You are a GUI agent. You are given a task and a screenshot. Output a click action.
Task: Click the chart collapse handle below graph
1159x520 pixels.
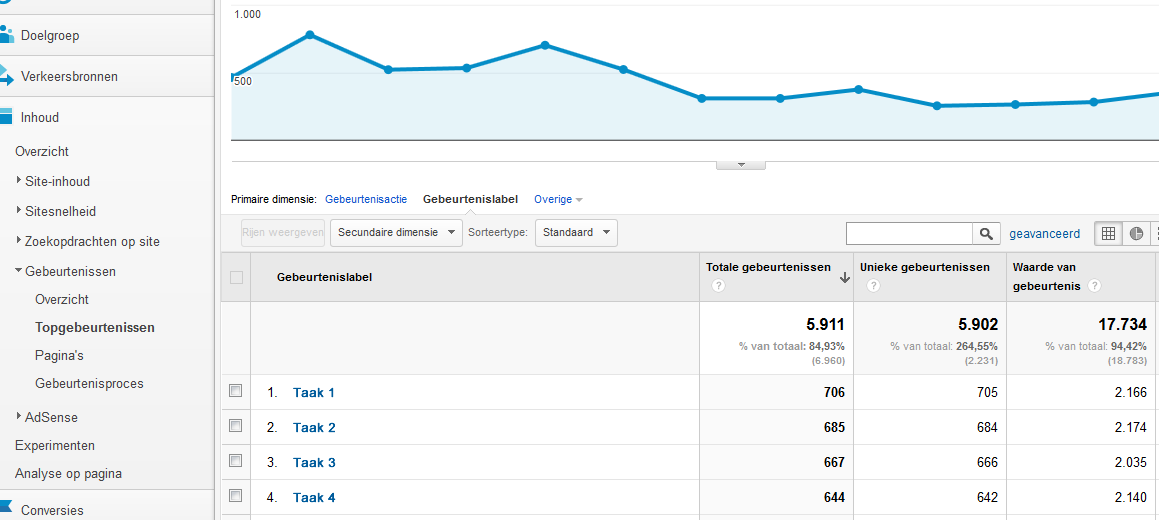pos(741,164)
